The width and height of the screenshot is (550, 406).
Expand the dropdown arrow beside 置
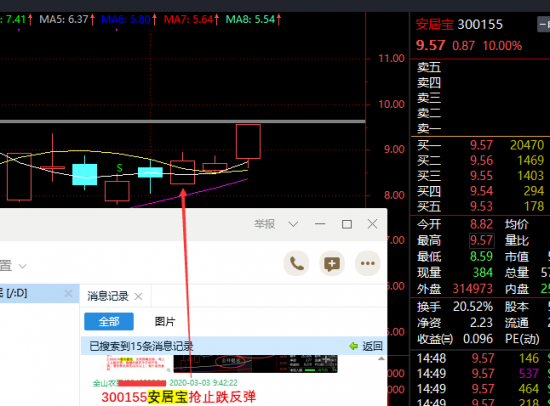click(x=22, y=266)
